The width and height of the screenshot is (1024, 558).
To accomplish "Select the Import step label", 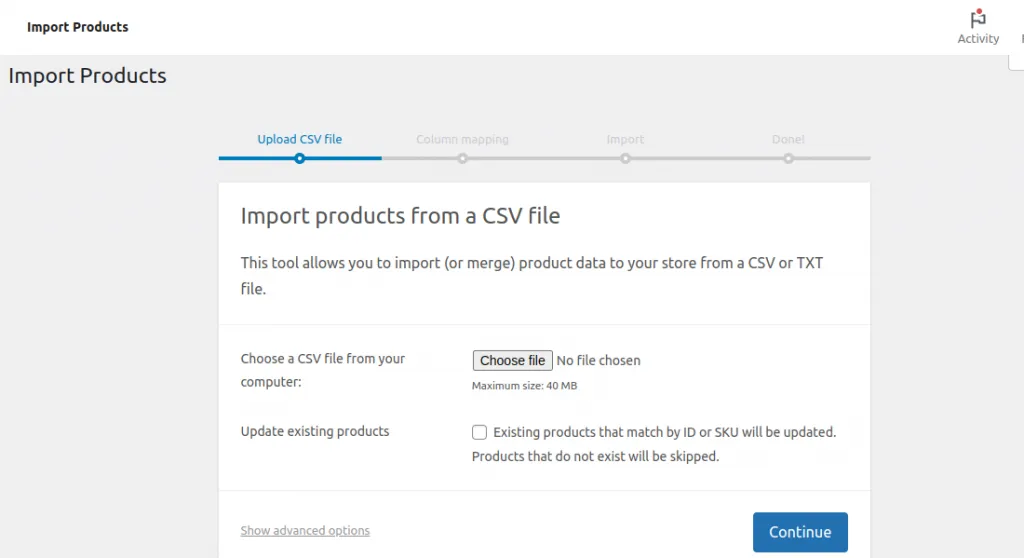I will [625, 139].
